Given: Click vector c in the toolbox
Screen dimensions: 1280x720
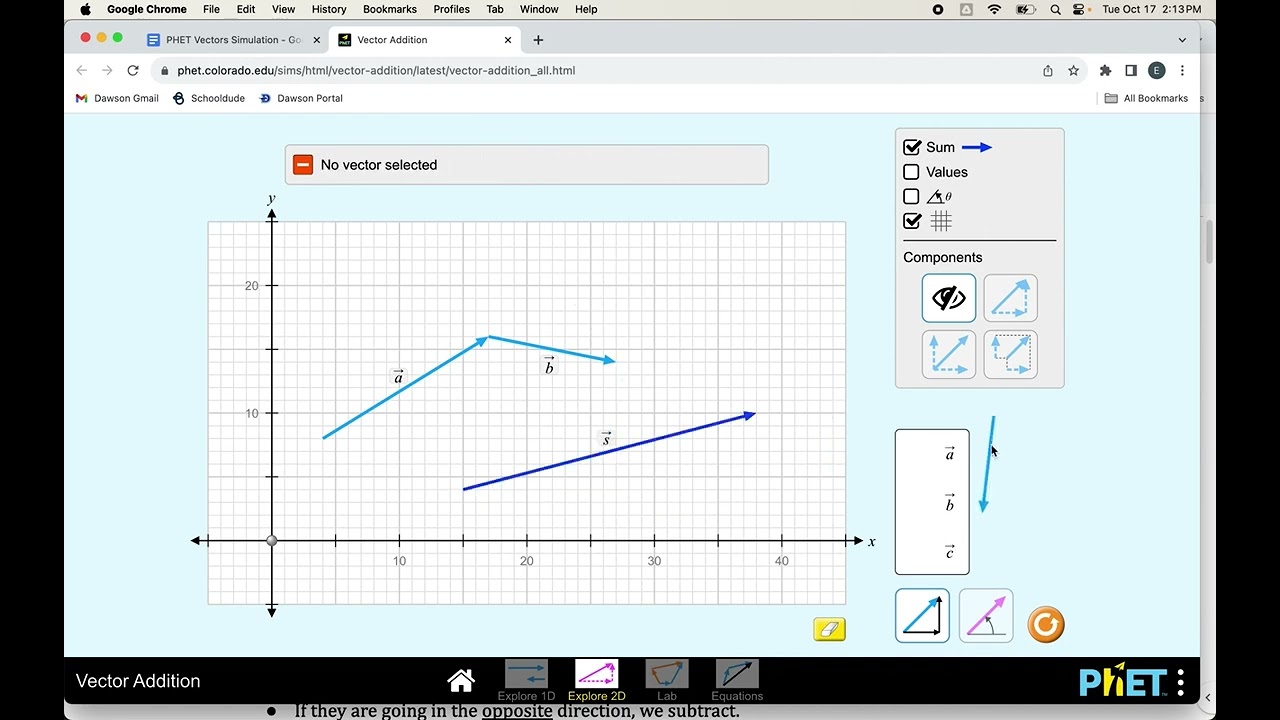Looking at the screenshot, I should point(949,552).
